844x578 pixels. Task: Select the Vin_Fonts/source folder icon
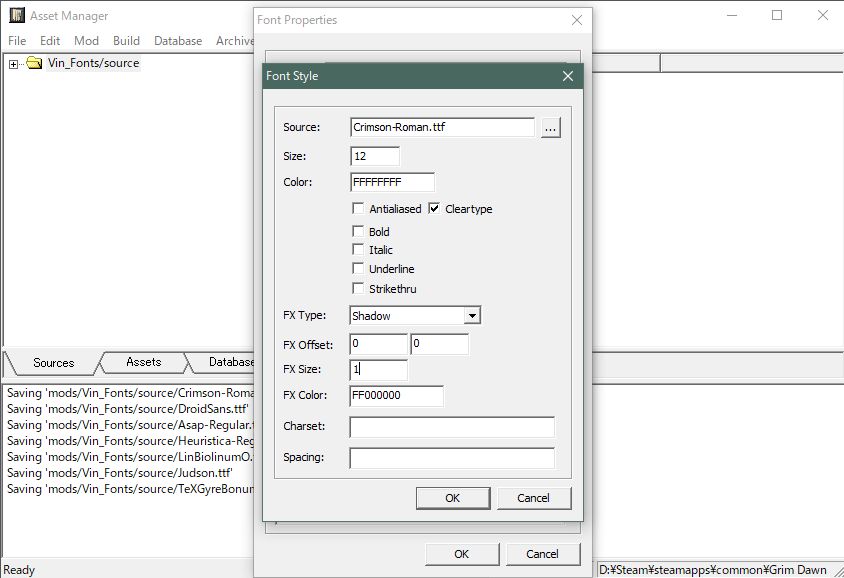[x=34, y=64]
